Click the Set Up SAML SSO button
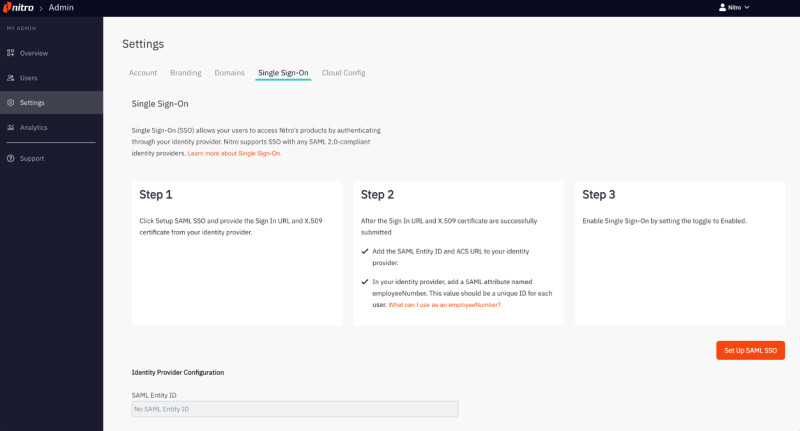 pos(751,350)
